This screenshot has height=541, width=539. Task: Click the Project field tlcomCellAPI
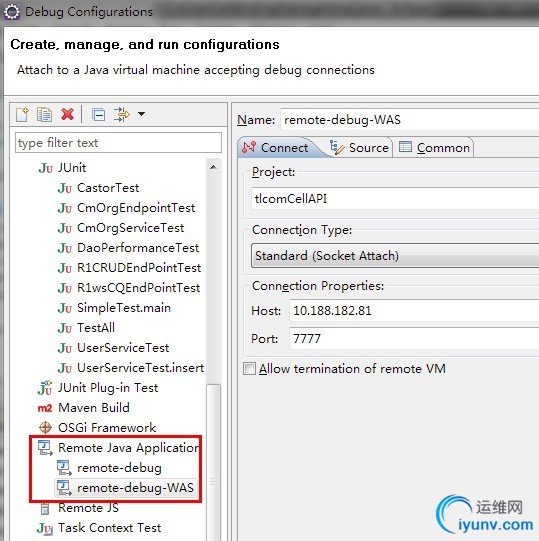395,198
